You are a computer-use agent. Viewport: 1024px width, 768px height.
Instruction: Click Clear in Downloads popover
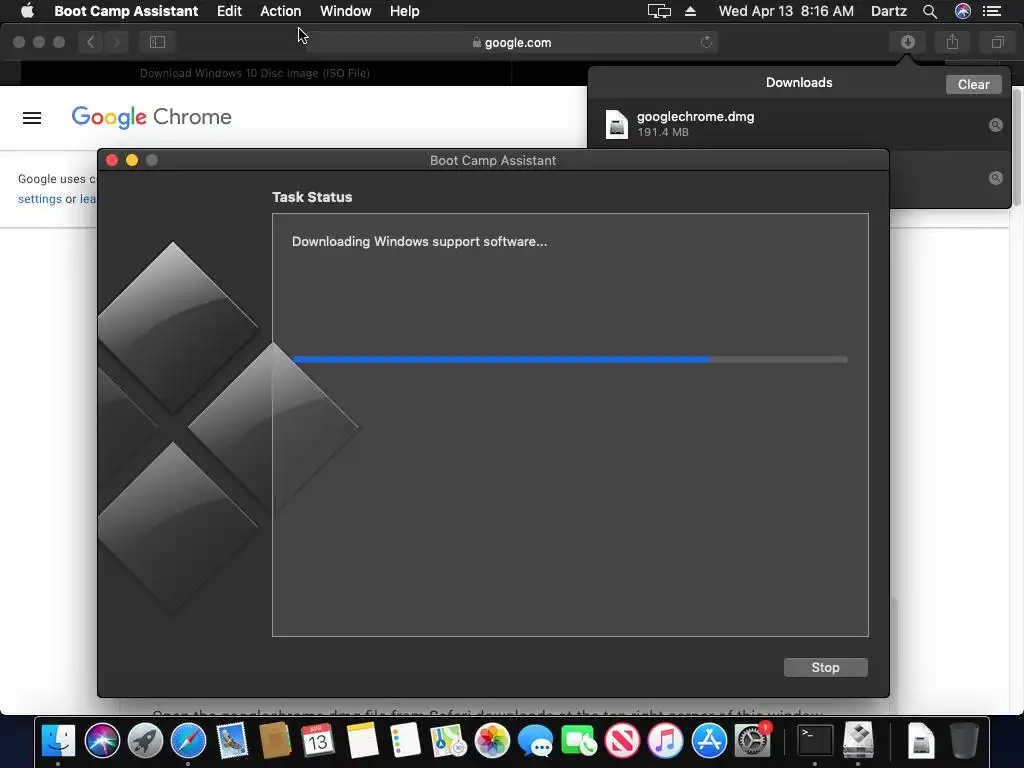(973, 84)
